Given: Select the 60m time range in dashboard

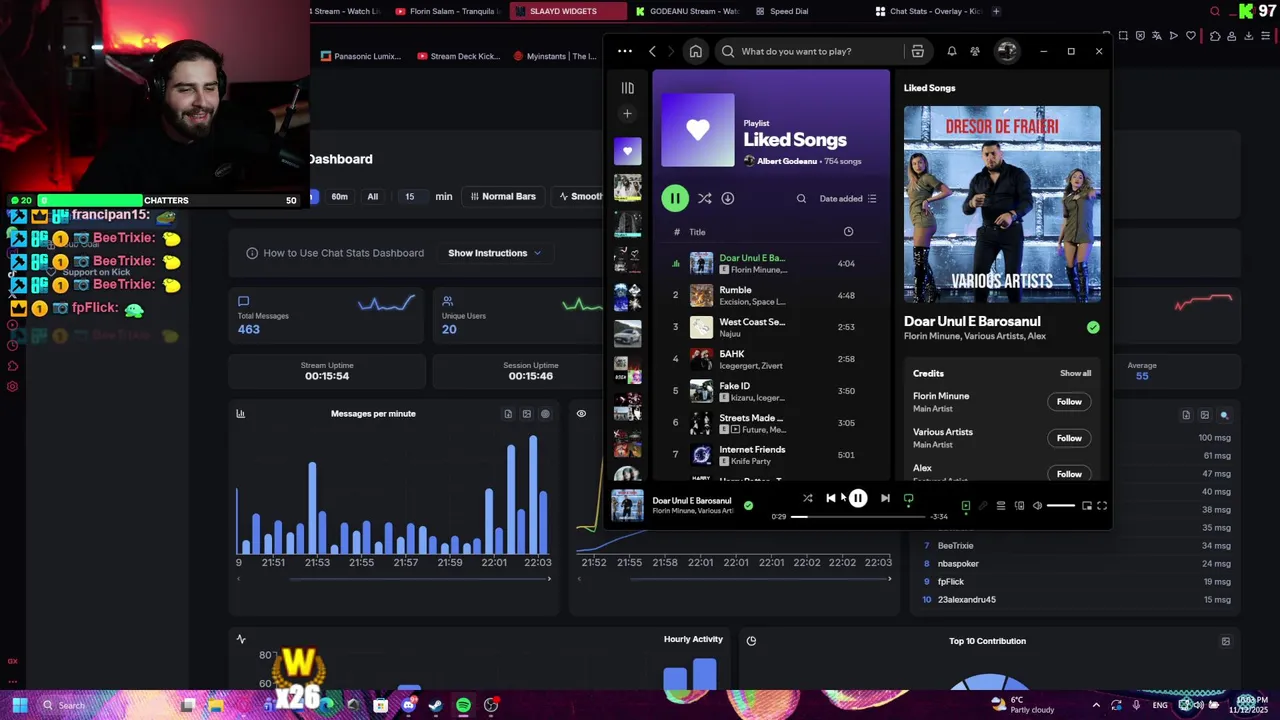Looking at the screenshot, I should click(339, 197).
